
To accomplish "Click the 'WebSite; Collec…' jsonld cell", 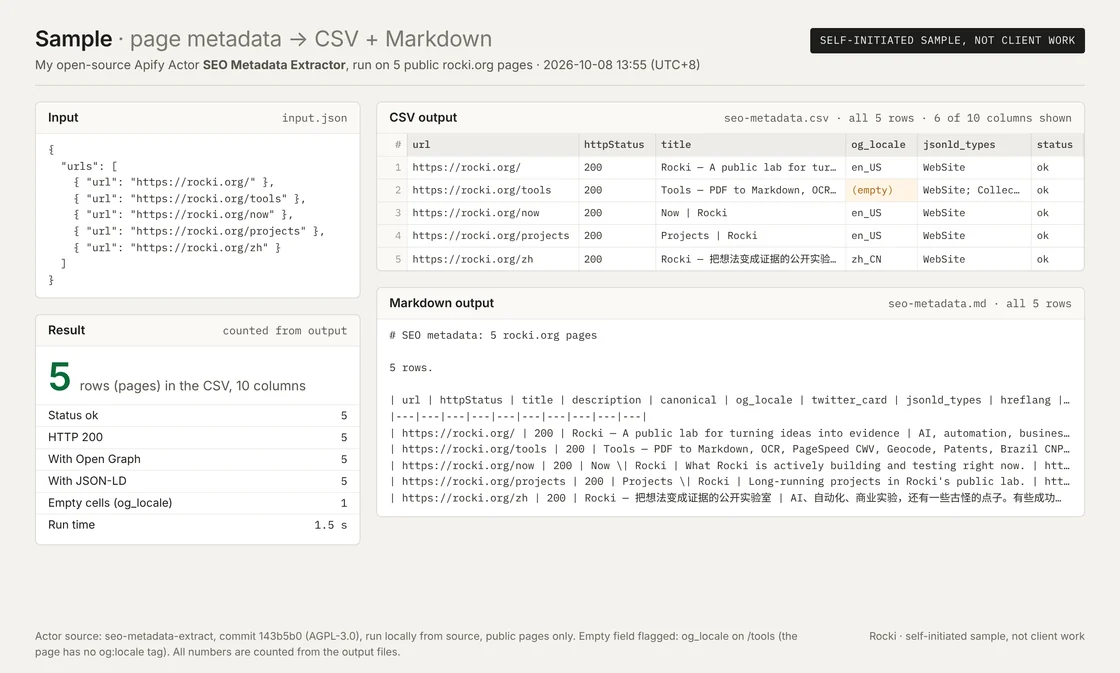I will [974, 190].
